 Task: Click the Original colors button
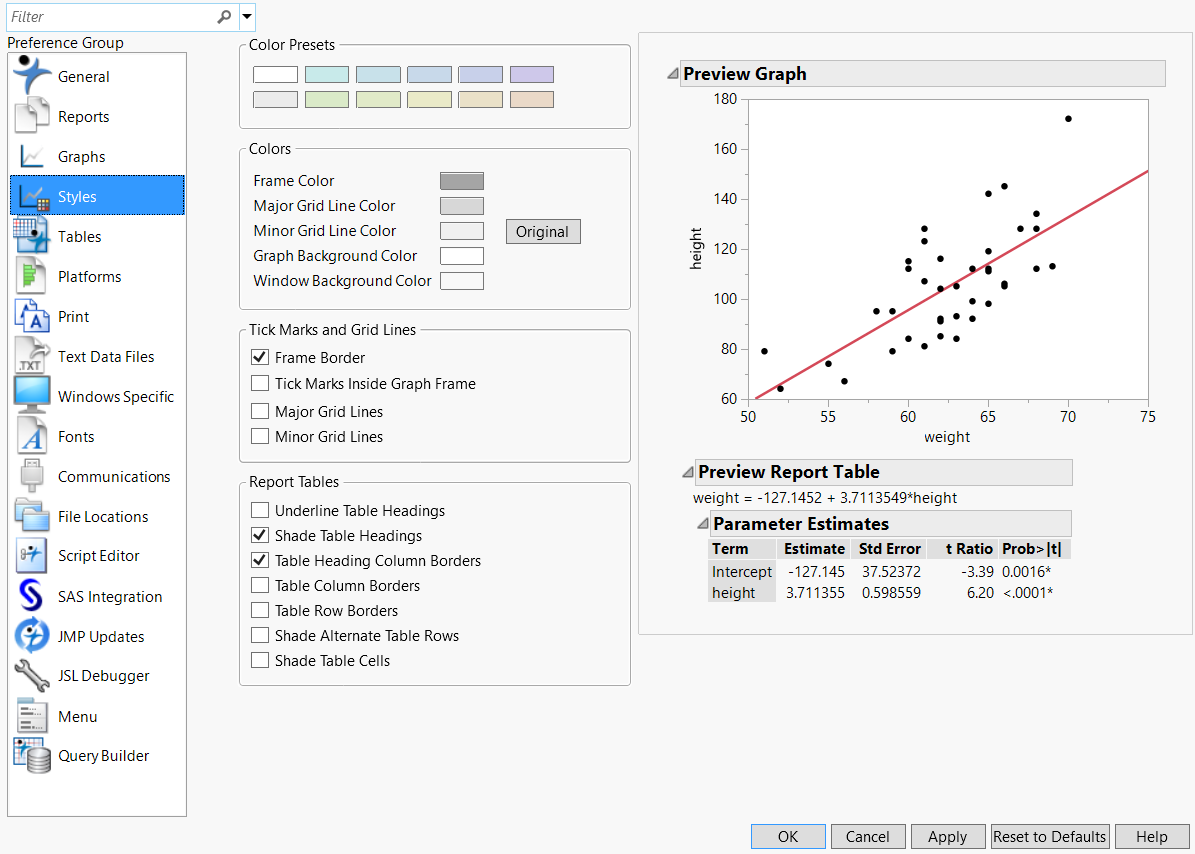pos(543,232)
